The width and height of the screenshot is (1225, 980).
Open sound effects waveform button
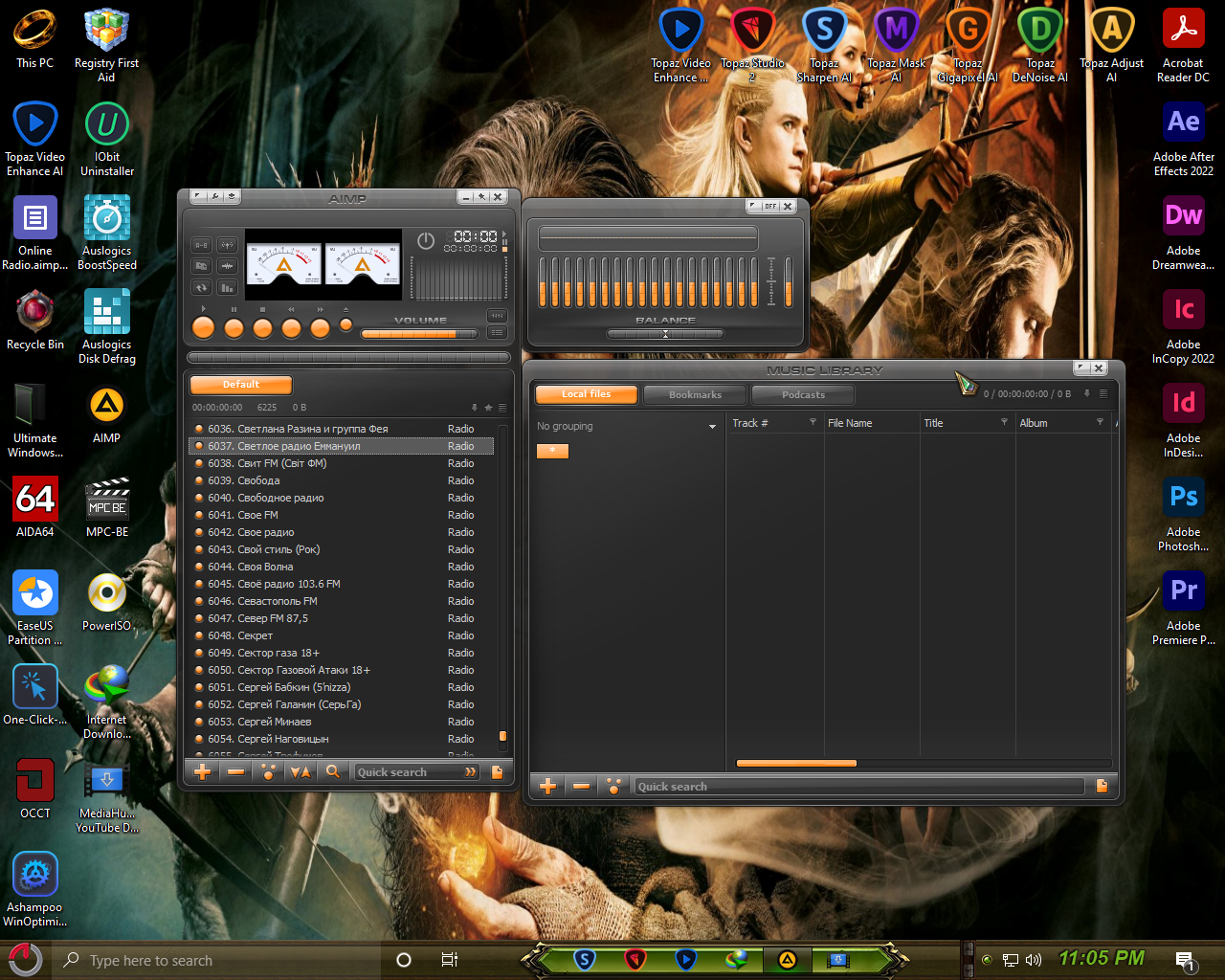click(227, 266)
